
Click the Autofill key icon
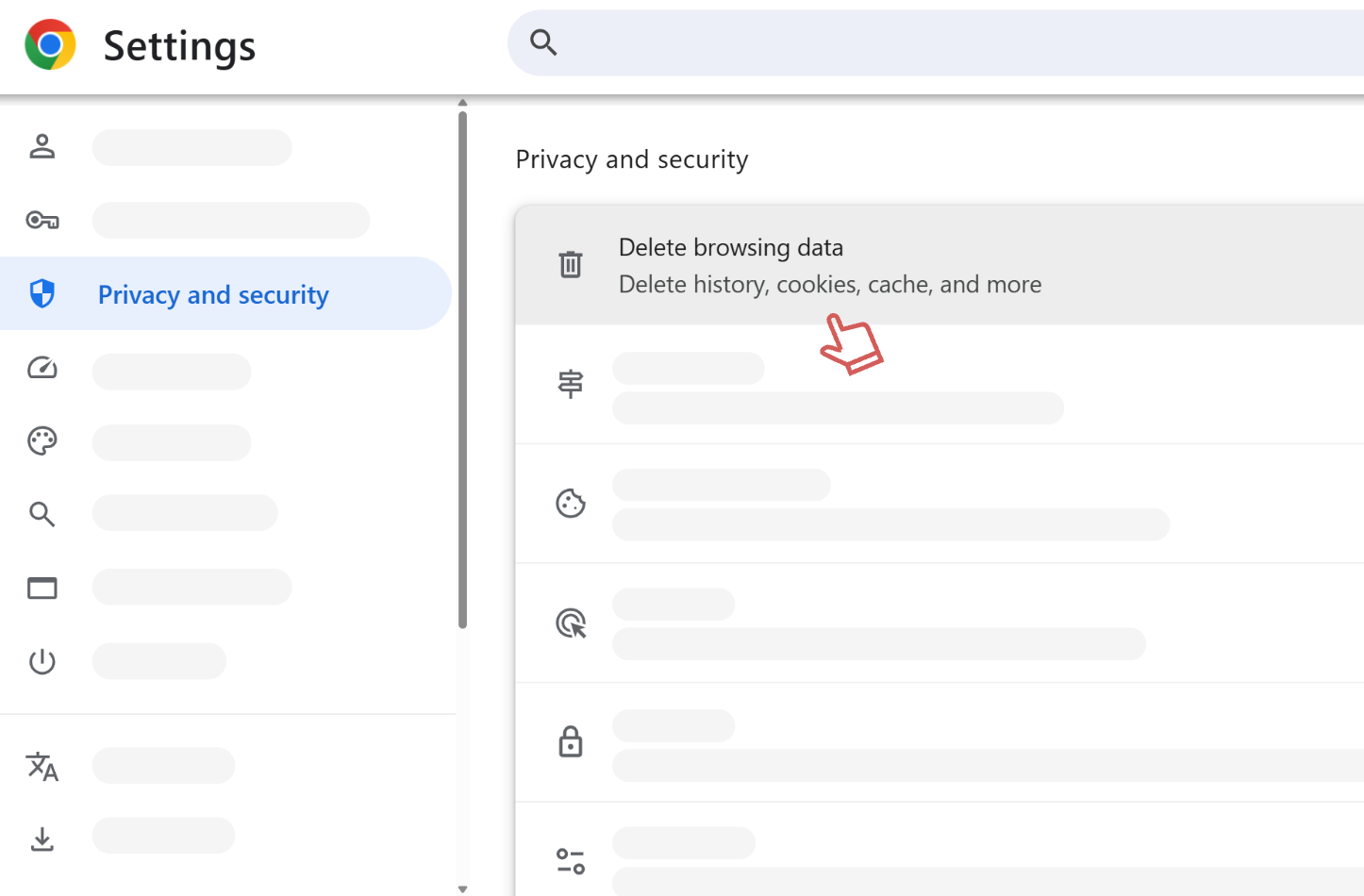click(x=42, y=220)
